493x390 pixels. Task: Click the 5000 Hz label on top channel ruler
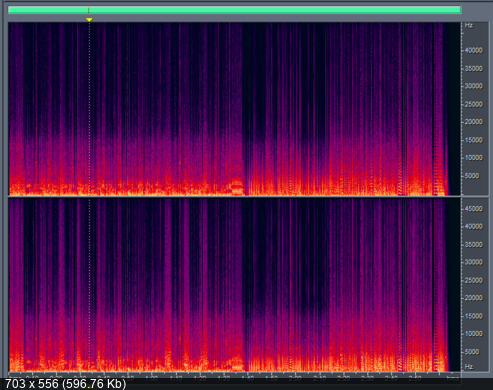pos(472,176)
